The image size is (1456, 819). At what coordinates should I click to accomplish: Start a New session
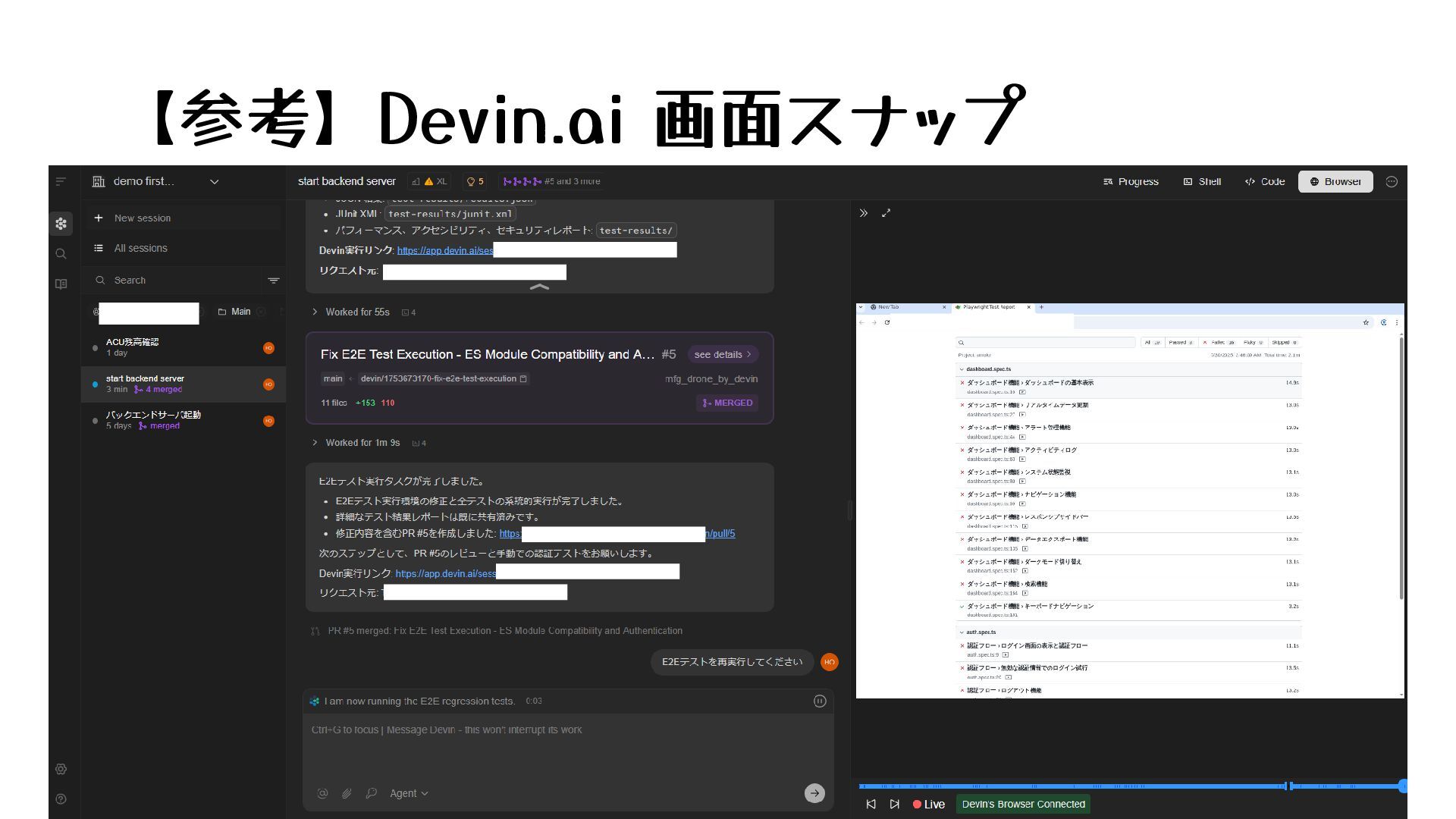tap(183, 218)
